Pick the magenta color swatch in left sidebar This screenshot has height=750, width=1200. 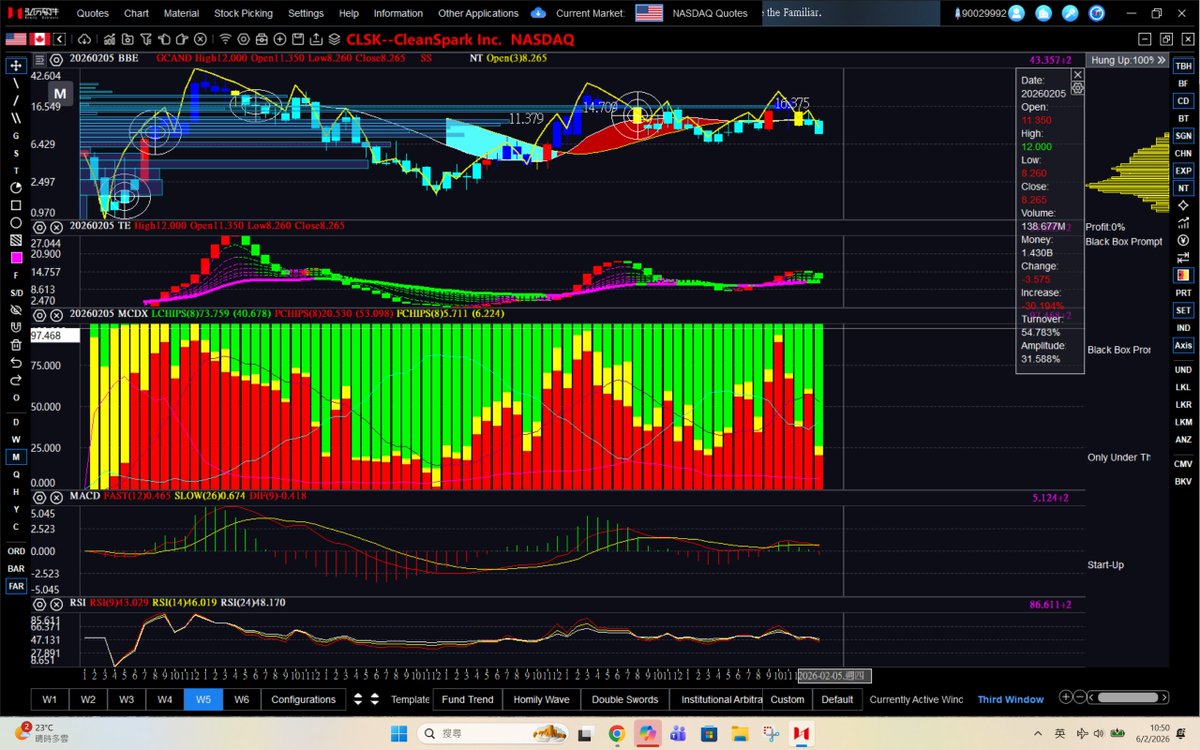(x=16, y=257)
